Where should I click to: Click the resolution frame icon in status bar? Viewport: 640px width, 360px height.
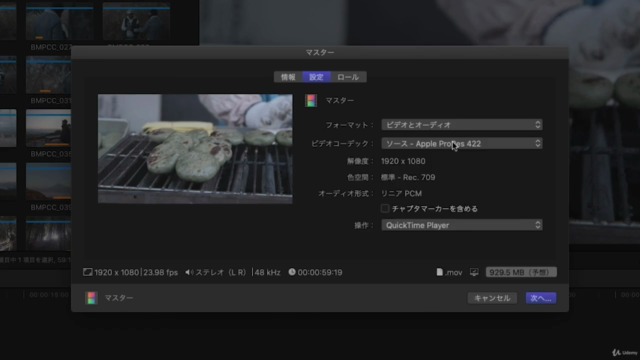point(87,272)
